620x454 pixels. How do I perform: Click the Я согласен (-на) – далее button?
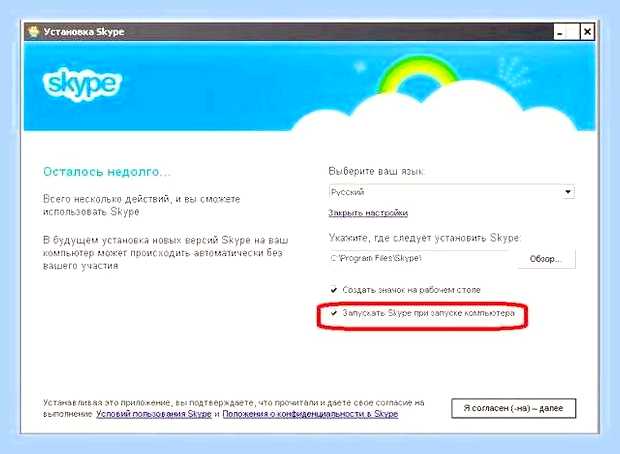point(513,408)
